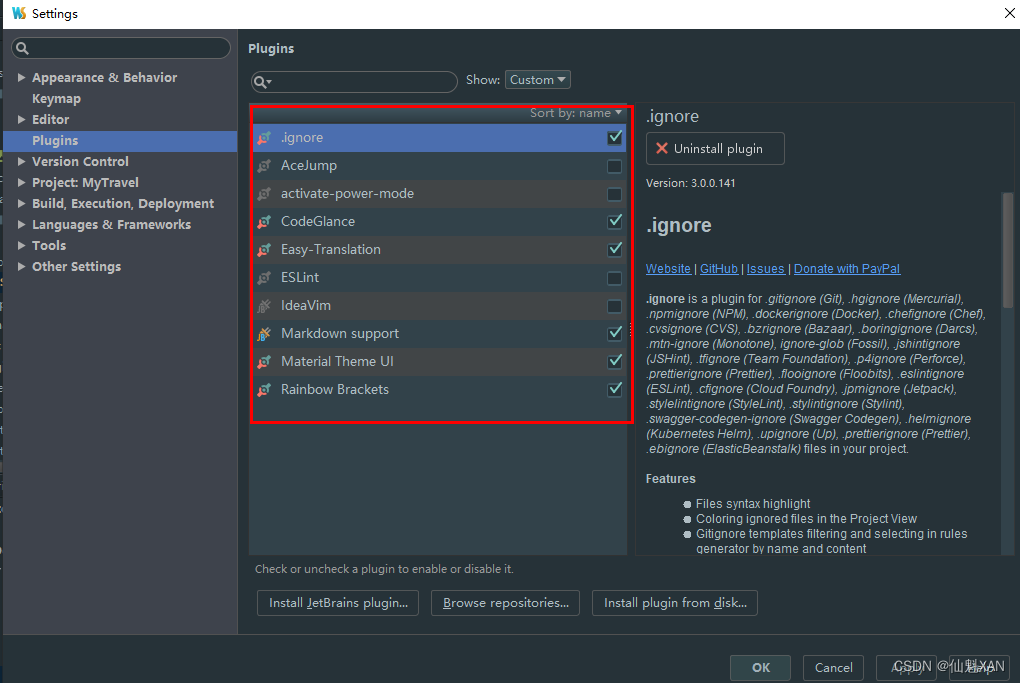The height and width of the screenshot is (683, 1020).
Task: Focus the settings sidebar search field
Action: (121, 48)
